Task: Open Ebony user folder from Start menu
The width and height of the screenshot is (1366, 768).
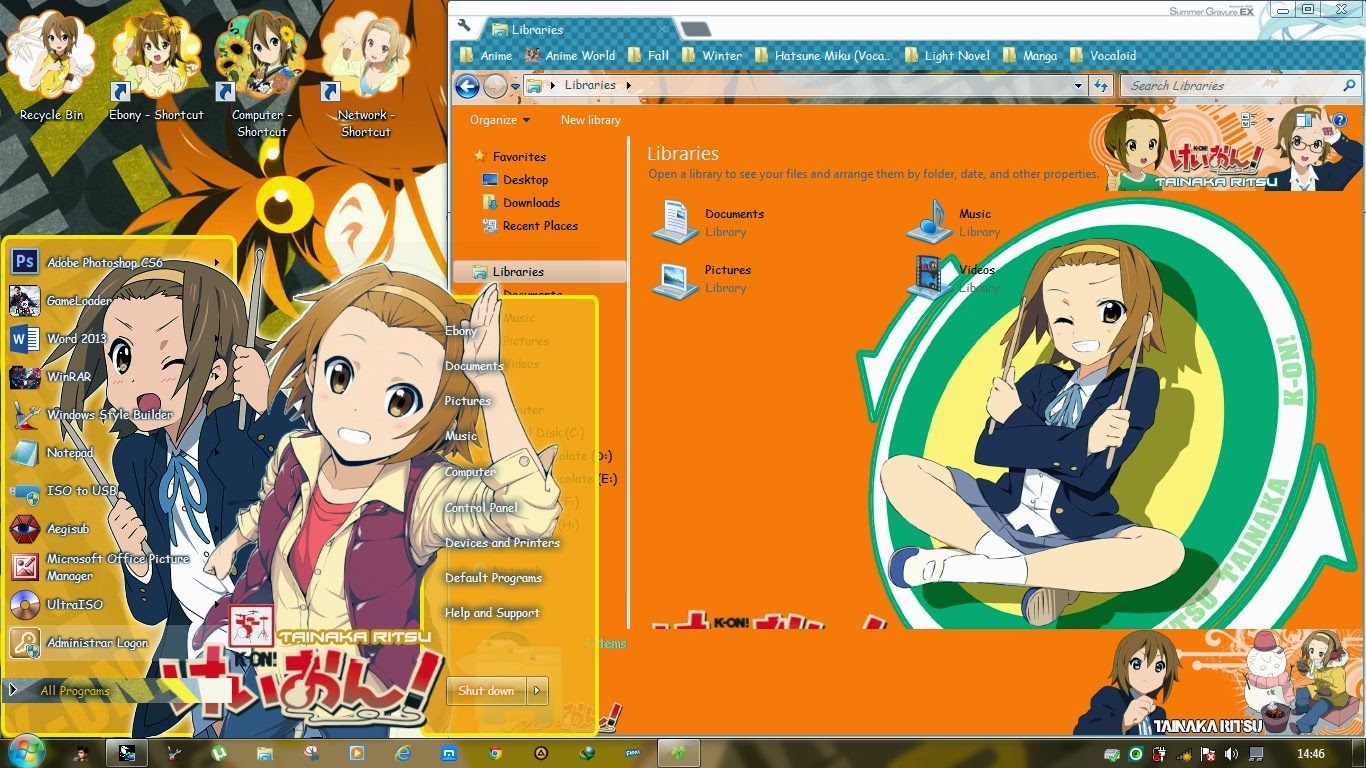Action: coord(461,331)
